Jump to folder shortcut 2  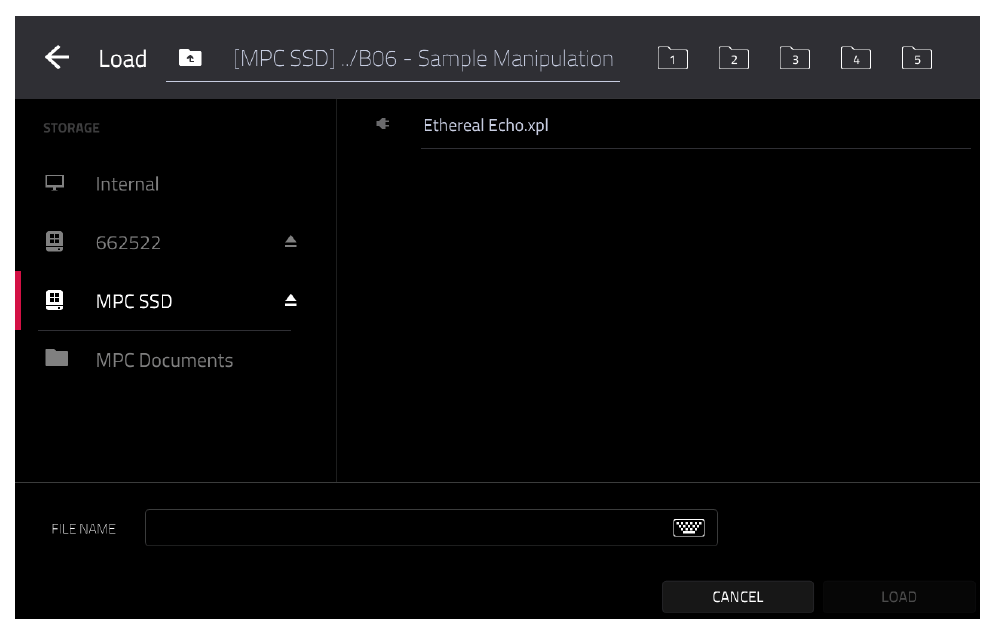pyautogui.click(x=734, y=58)
